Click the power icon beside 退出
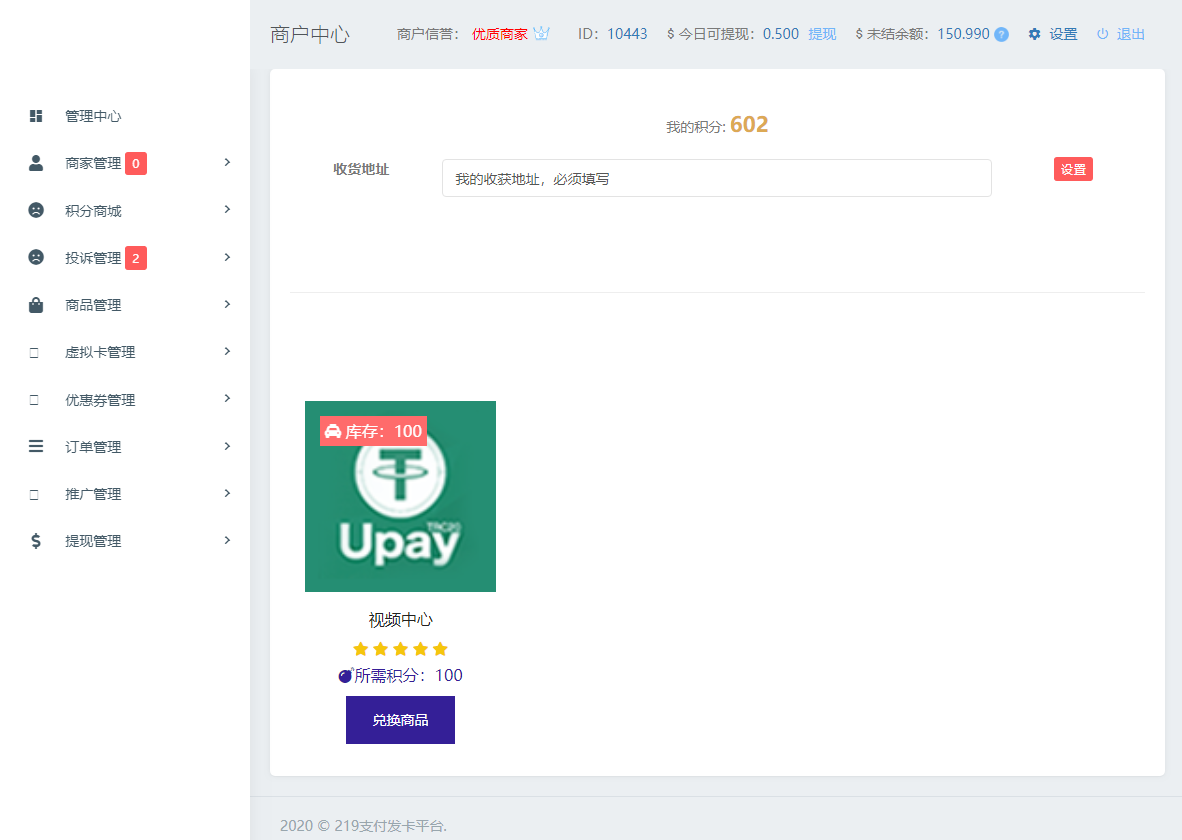 pos(1102,34)
